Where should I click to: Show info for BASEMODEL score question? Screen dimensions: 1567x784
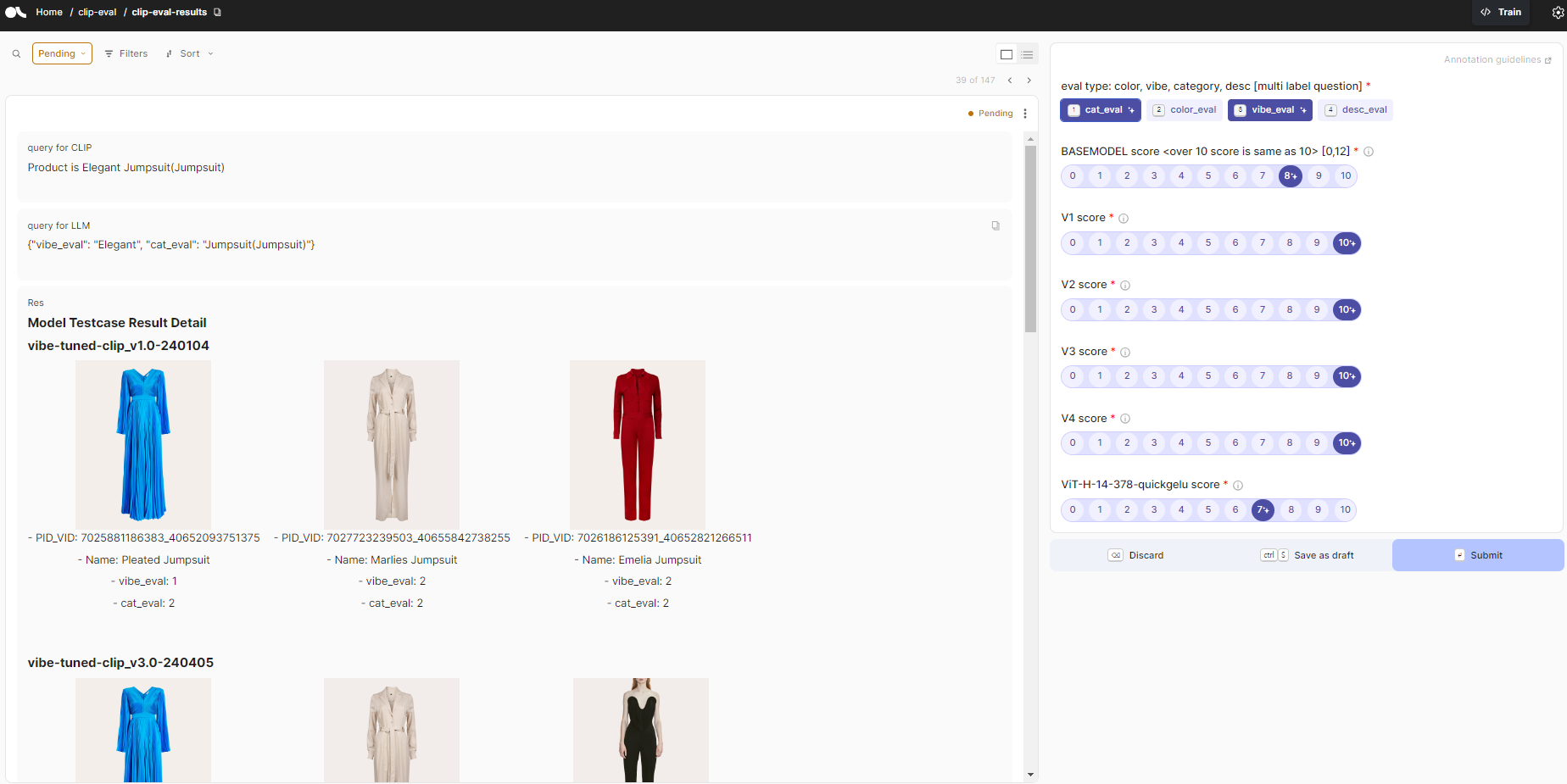click(x=1369, y=152)
